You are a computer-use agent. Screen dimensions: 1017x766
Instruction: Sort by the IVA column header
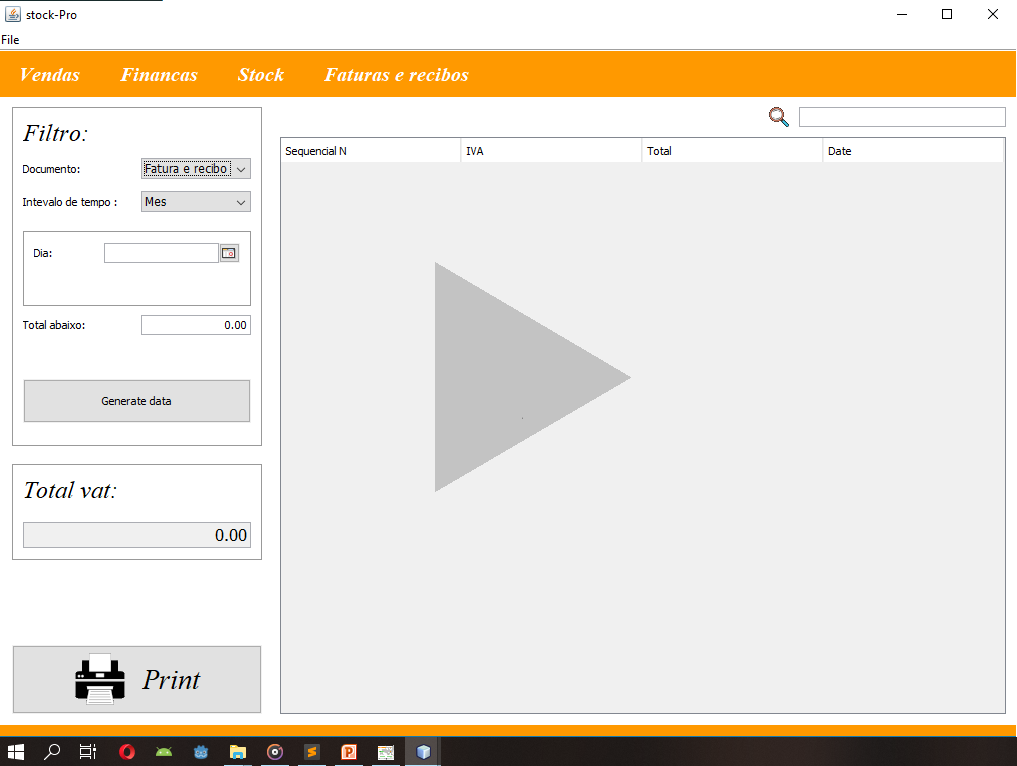coord(550,151)
